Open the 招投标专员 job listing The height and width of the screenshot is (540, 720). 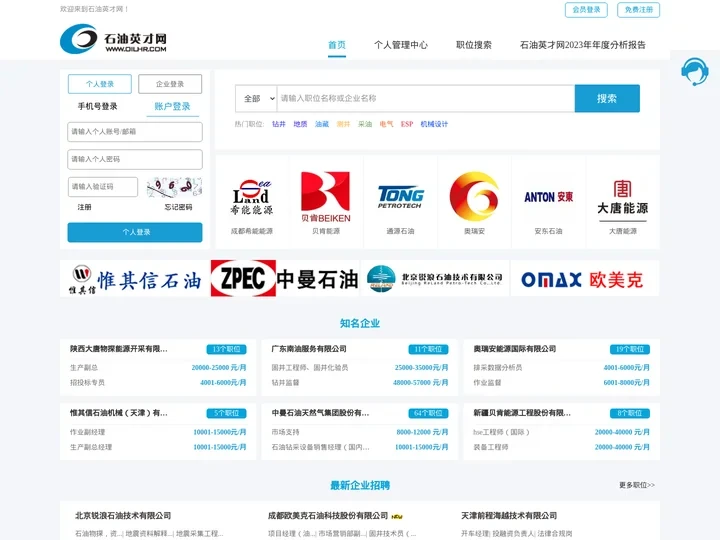[87, 382]
